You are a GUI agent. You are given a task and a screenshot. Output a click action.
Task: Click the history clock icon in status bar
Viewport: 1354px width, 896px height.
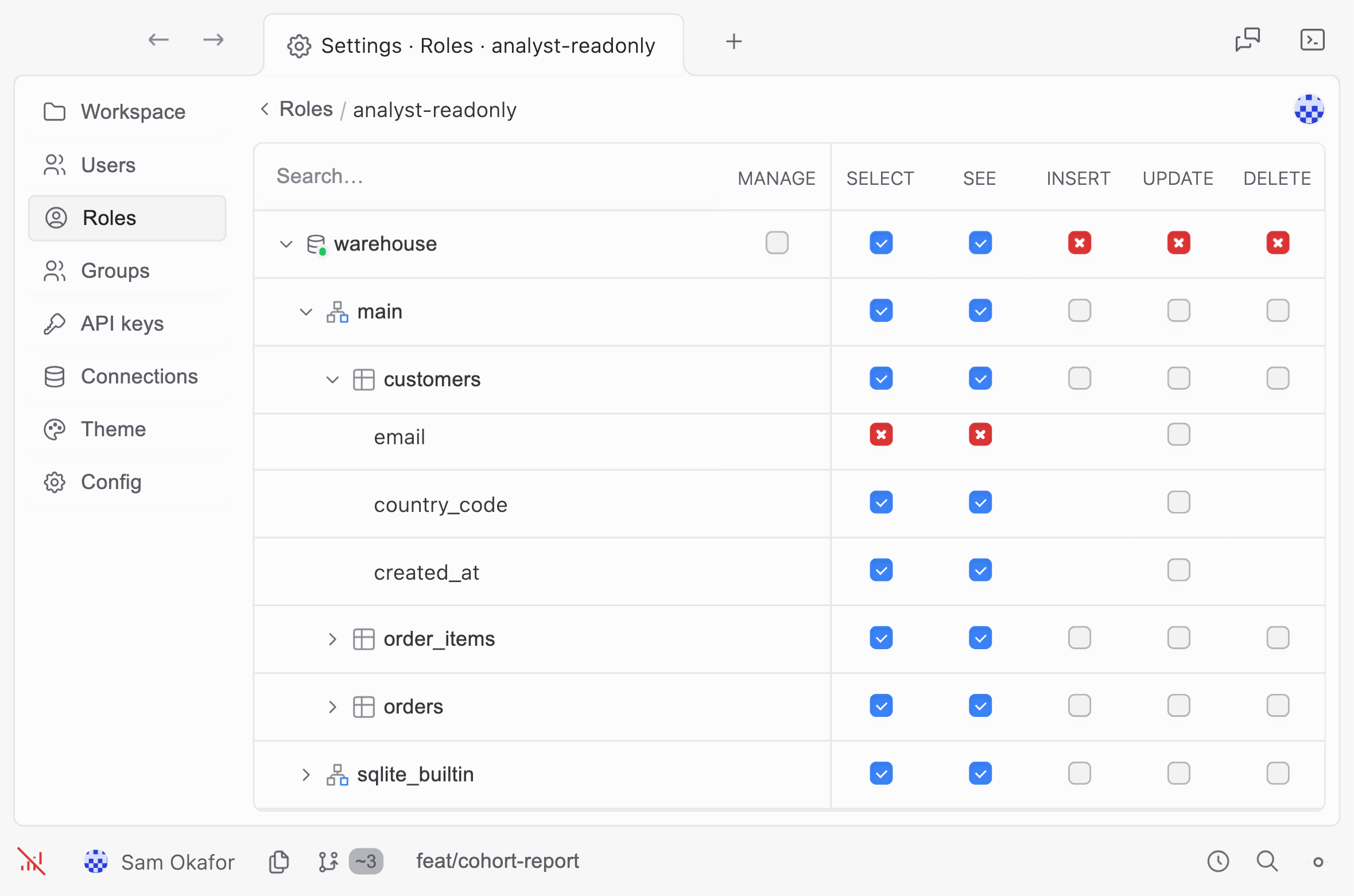pos(1218,861)
